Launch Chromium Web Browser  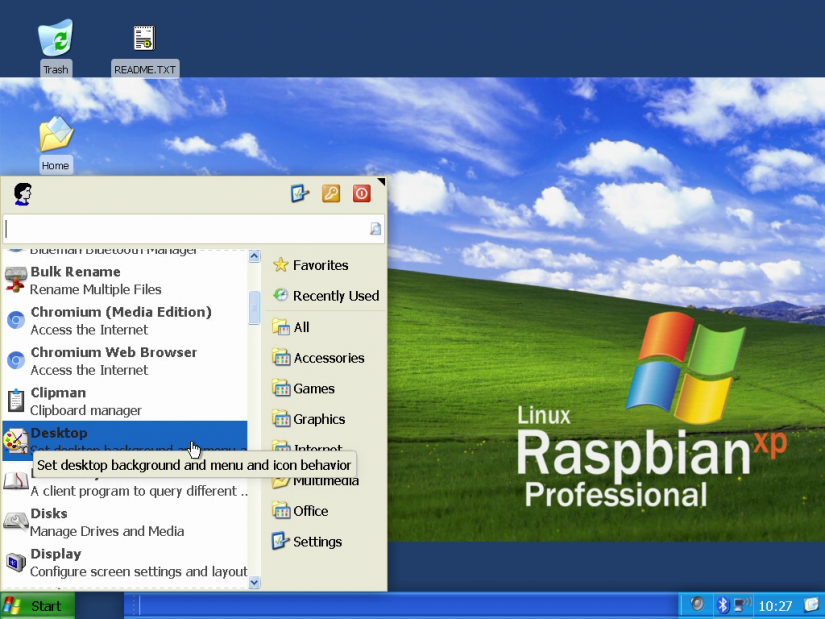(x=113, y=360)
